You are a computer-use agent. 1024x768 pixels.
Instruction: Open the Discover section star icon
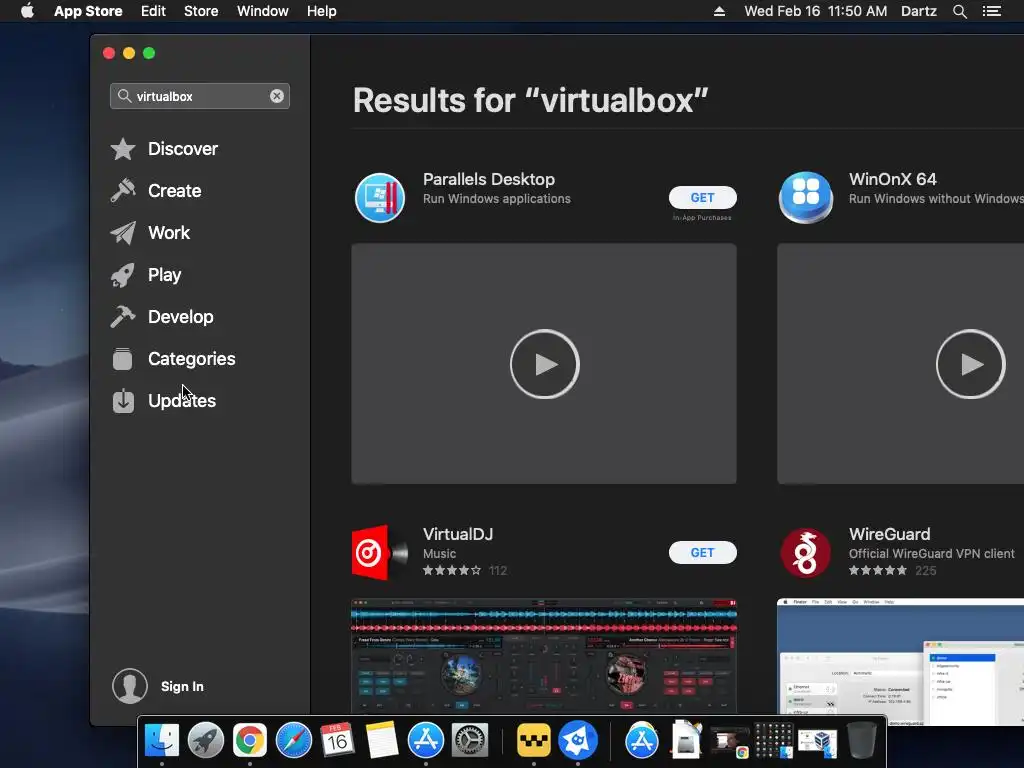coord(123,149)
